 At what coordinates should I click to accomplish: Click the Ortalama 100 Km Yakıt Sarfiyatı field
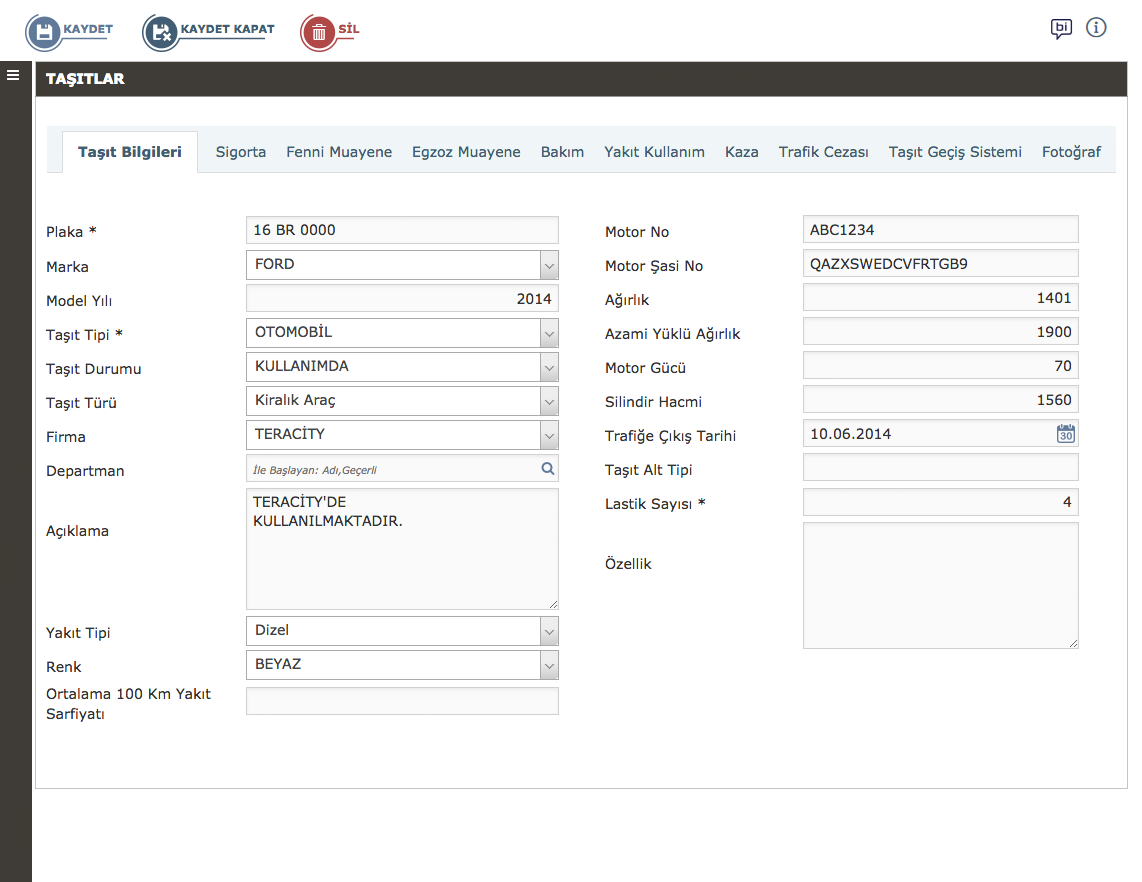402,701
